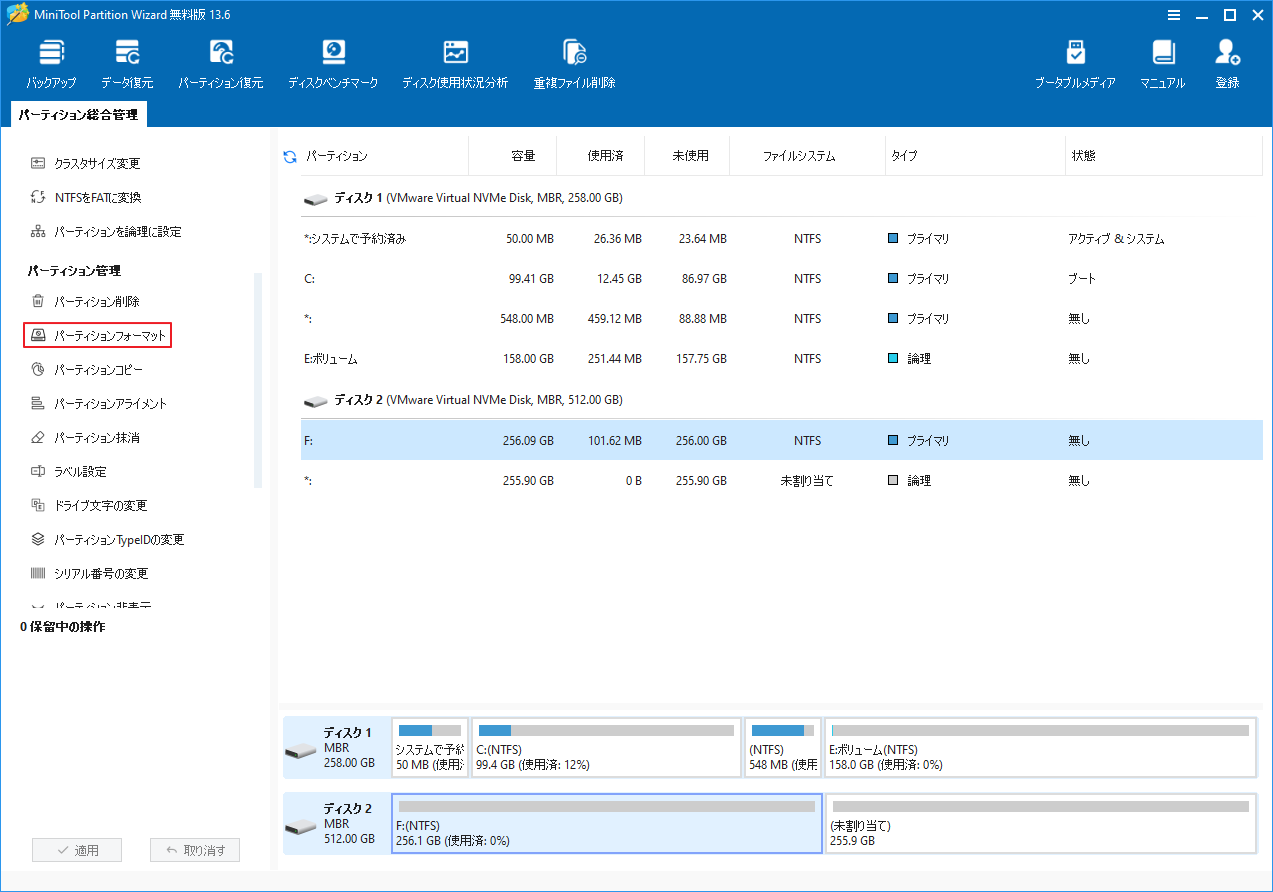Image resolution: width=1273 pixels, height=892 pixels.
Task: Choose シリアル番号の変更
Action: (x=89, y=573)
